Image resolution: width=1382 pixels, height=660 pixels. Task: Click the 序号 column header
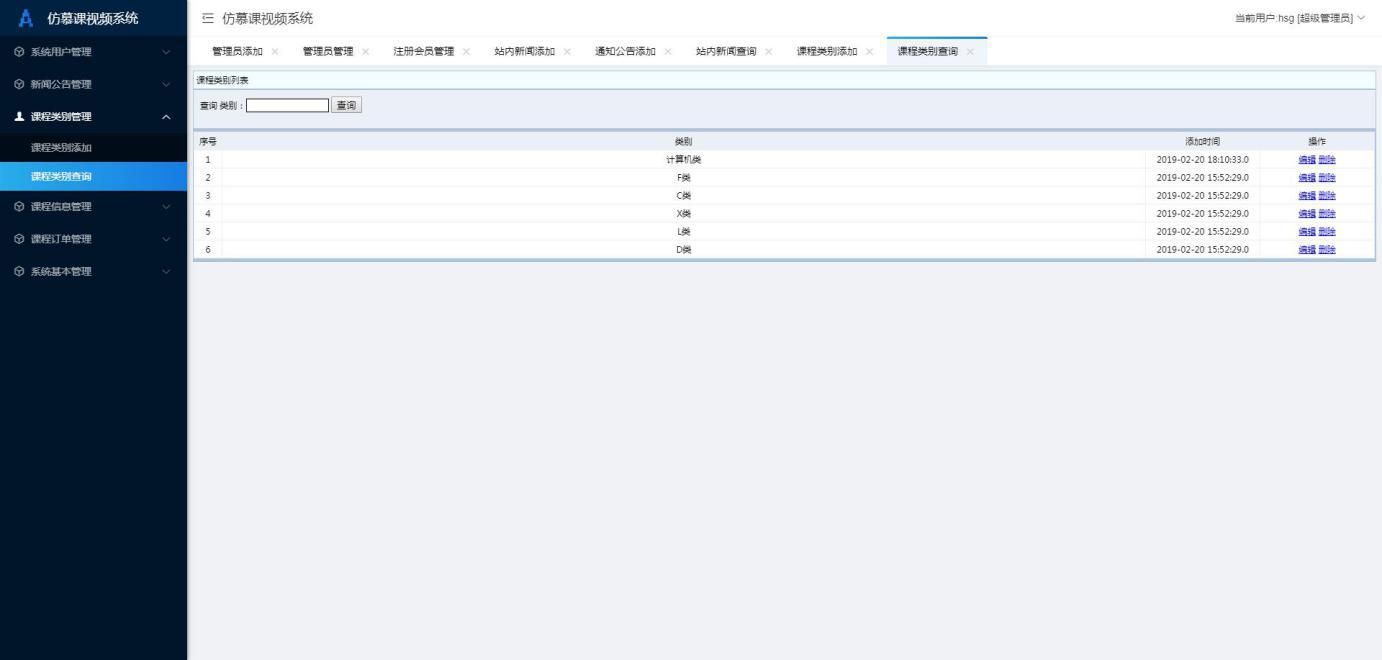208,142
